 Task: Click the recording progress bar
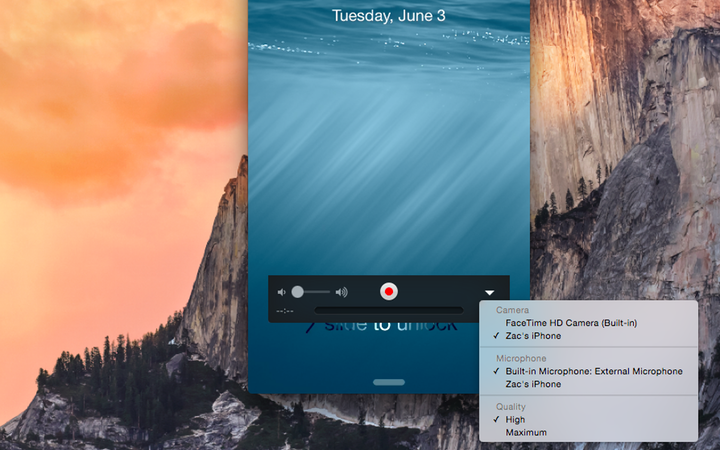(388, 310)
